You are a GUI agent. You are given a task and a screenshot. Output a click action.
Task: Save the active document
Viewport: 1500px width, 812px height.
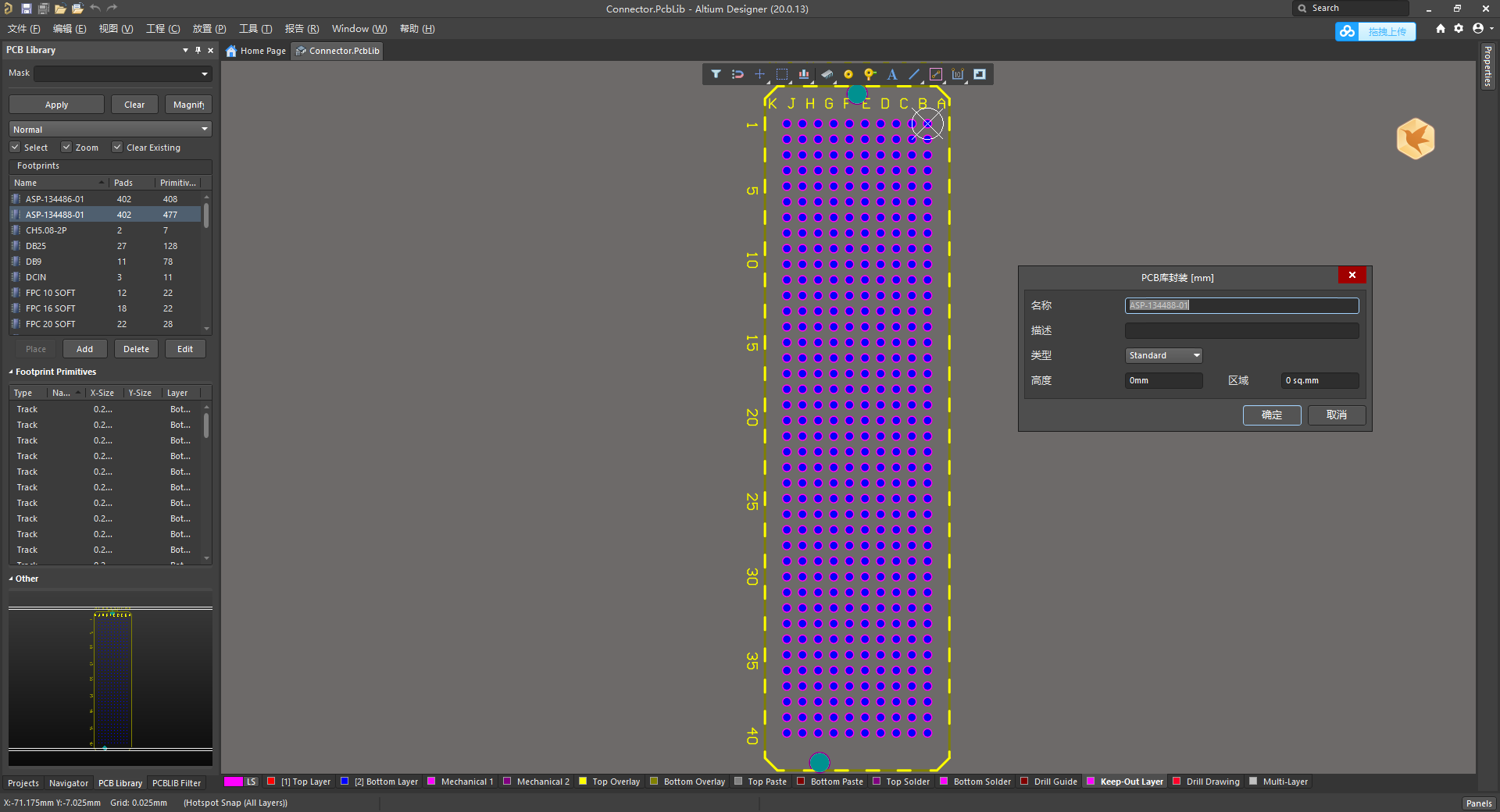26,9
